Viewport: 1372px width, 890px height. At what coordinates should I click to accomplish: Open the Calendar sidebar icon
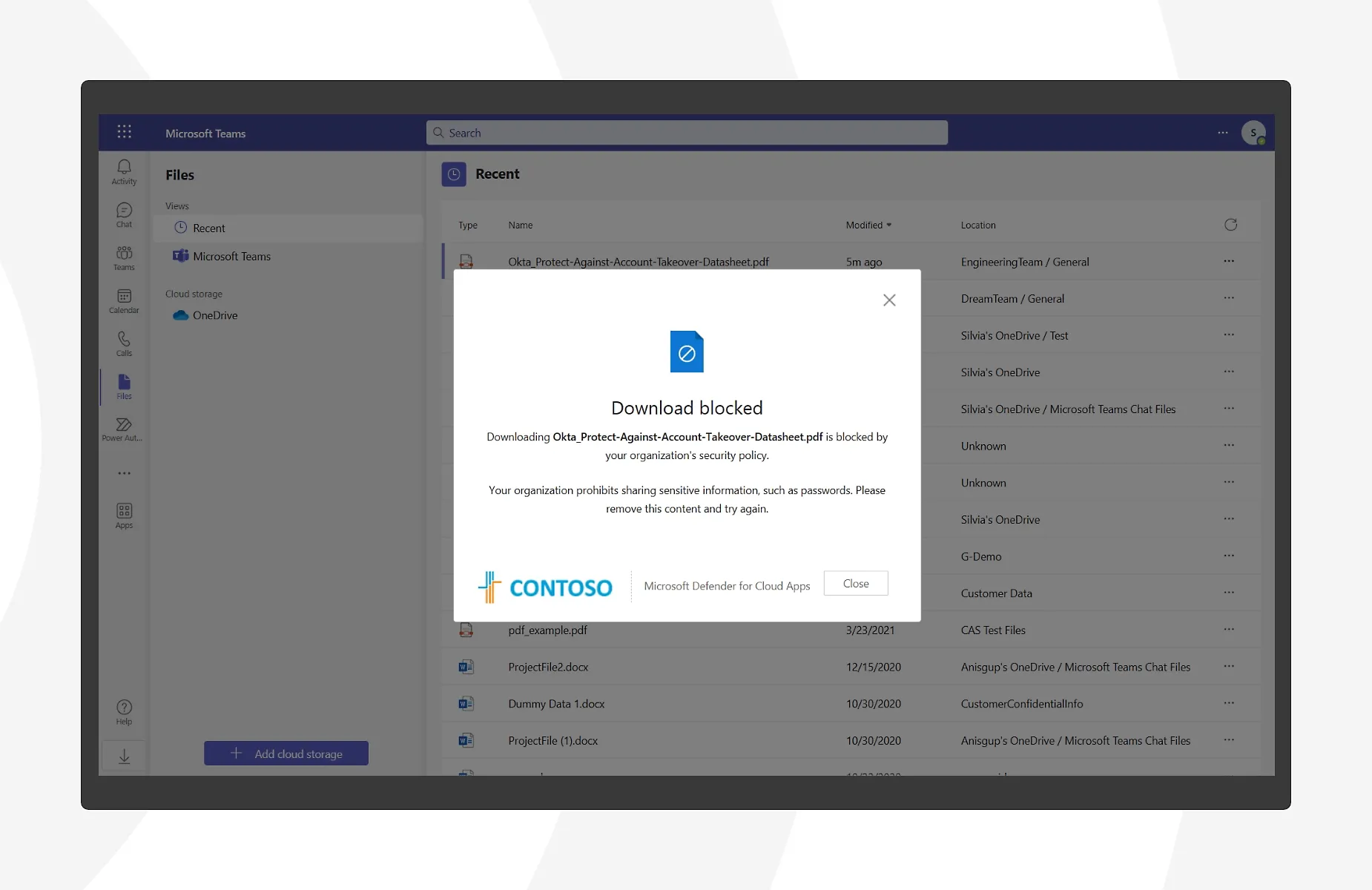[x=124, y=301]
